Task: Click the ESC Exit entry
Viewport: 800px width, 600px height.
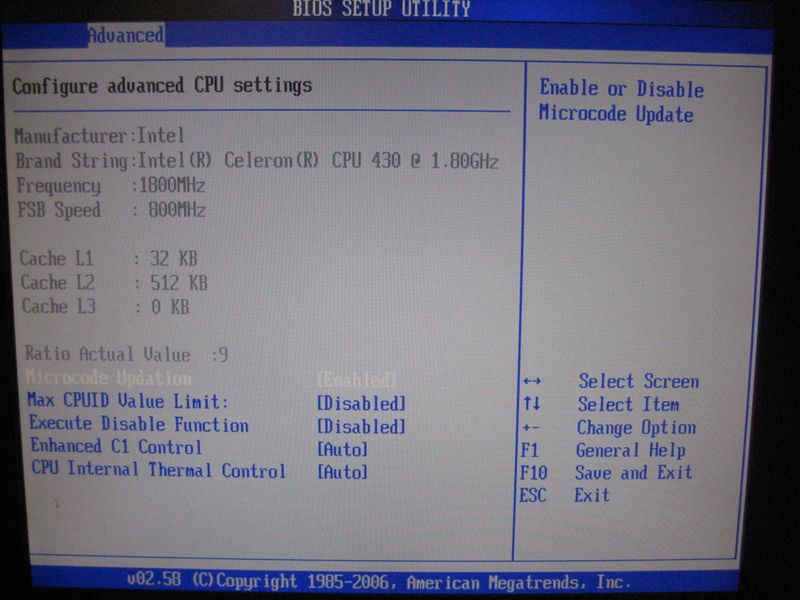Action: 565,495
